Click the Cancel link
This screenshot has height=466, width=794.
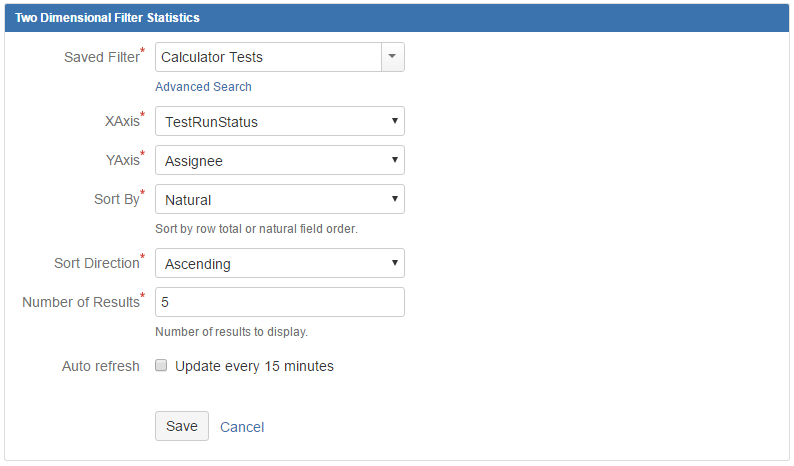tap(242, 427)
